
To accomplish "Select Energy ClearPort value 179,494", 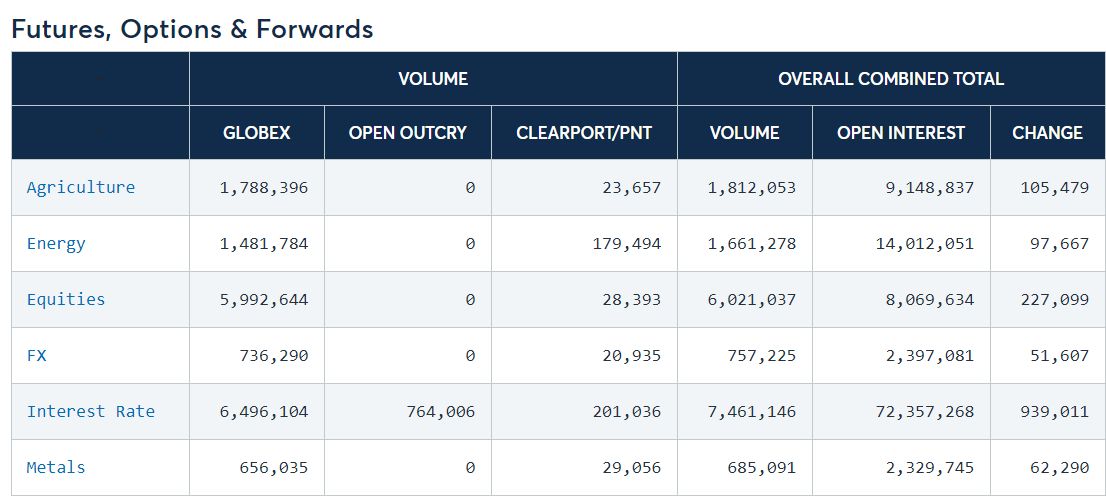I will 626,243.
